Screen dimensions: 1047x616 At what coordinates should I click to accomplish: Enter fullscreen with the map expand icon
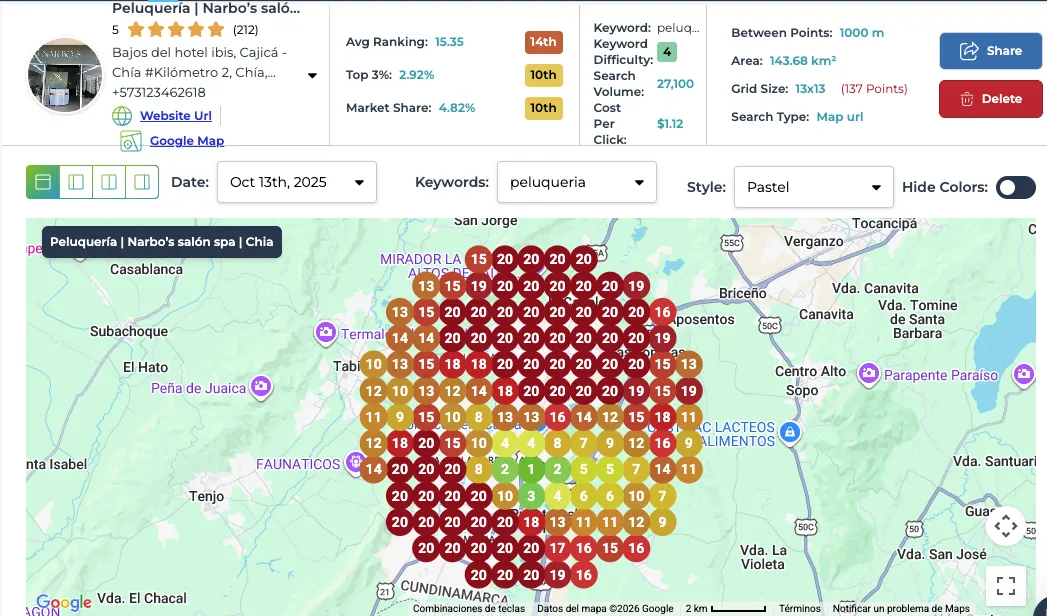(x=1006, y=585)
